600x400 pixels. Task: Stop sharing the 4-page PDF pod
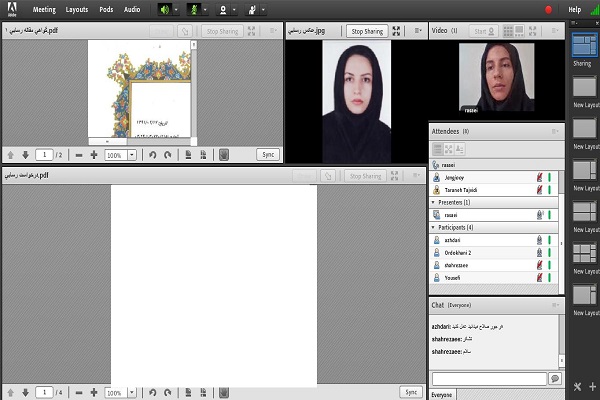click(x=365, y=176)
